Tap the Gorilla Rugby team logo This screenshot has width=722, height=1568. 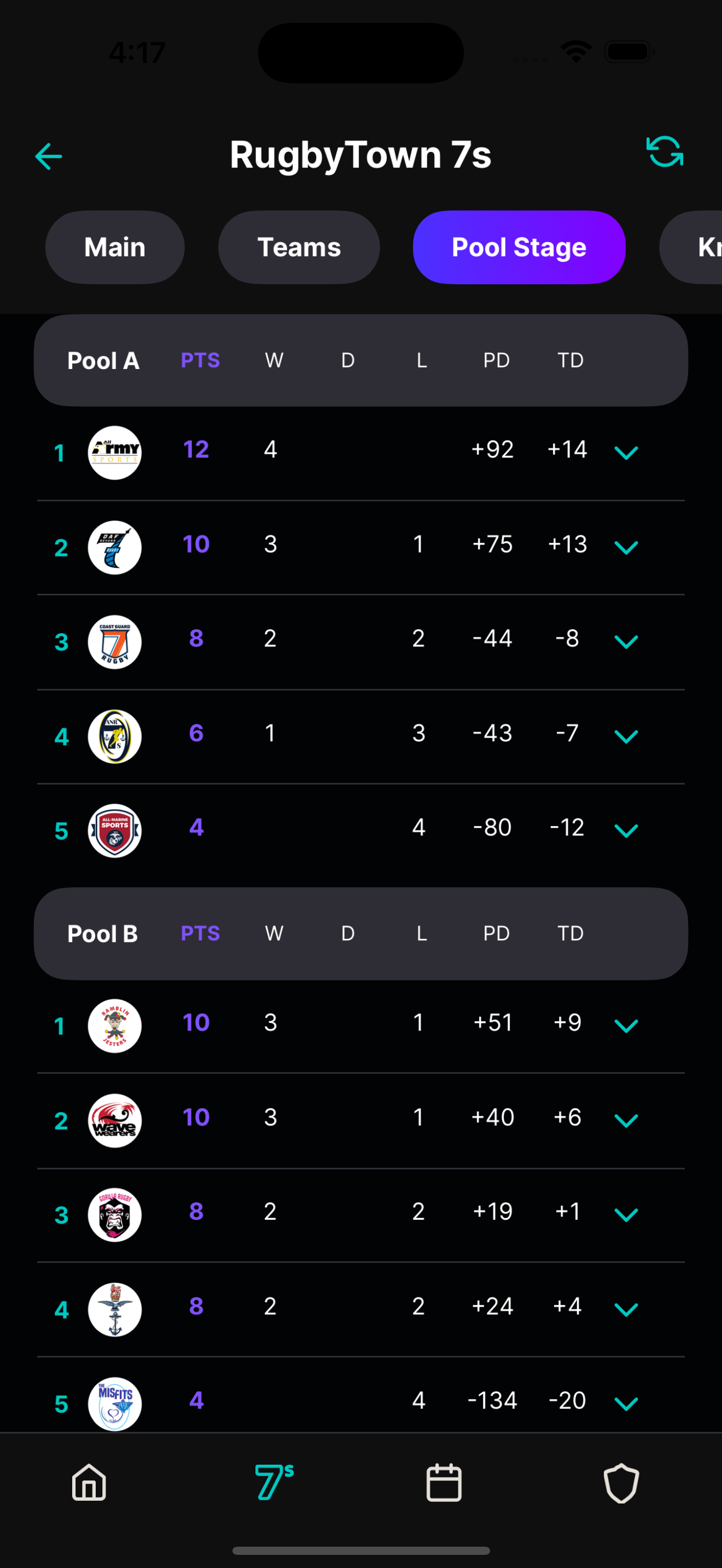115,1215
